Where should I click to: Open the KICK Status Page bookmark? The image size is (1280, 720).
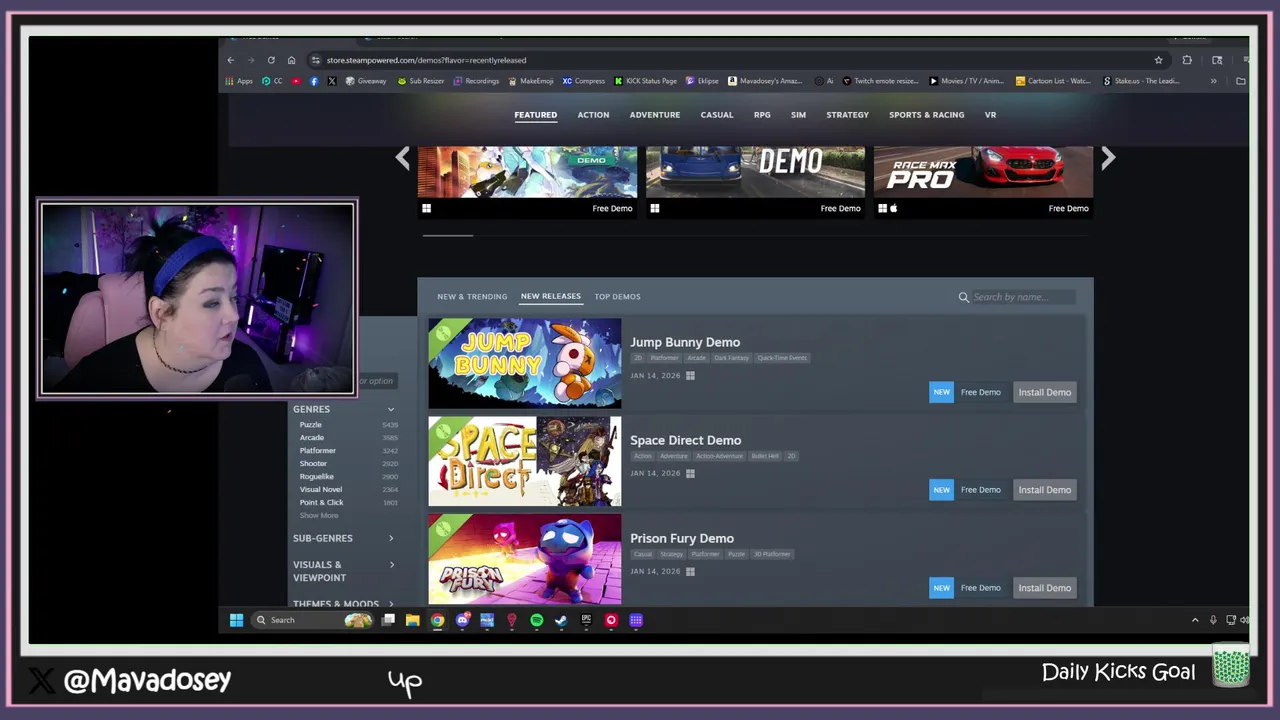tap(645, 81)
